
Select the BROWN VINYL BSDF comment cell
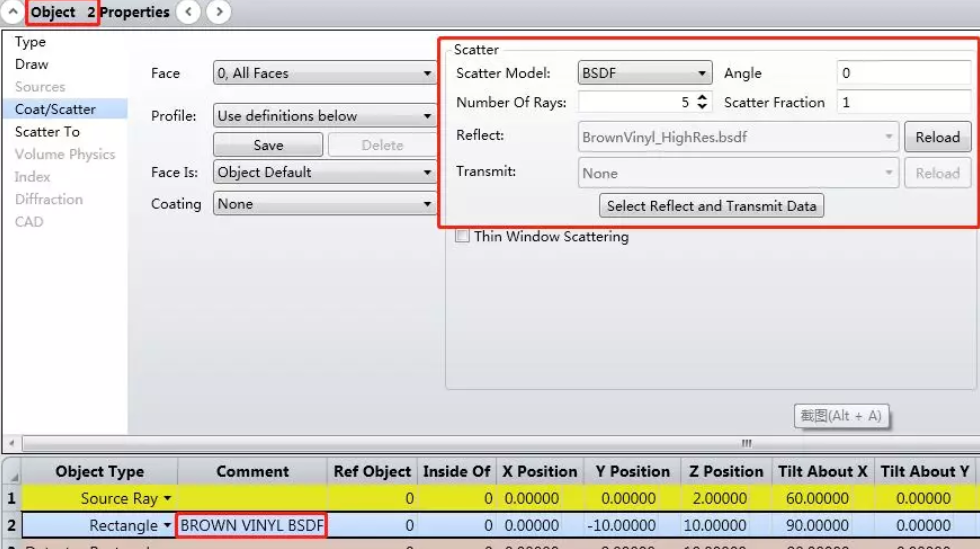pos(252,525)
